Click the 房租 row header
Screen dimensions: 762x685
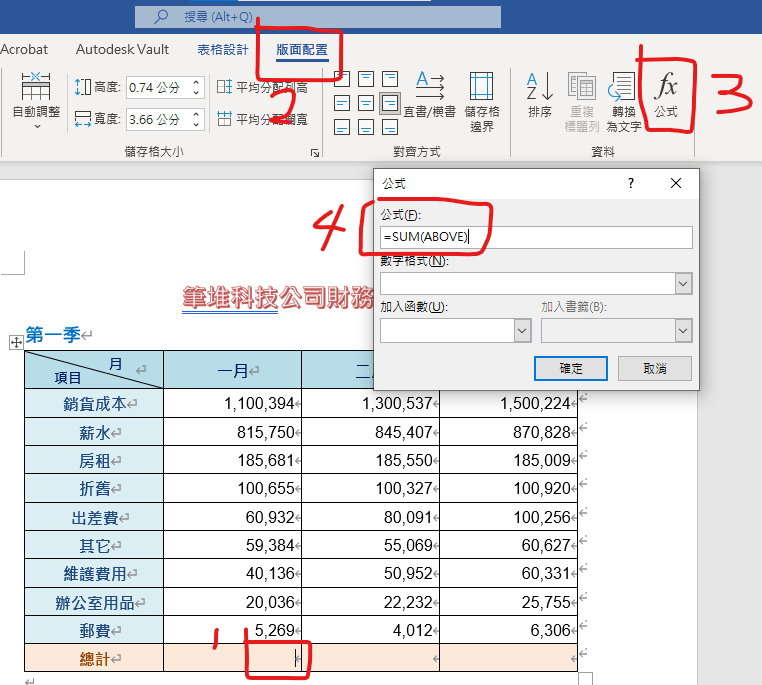coord(94,460)
